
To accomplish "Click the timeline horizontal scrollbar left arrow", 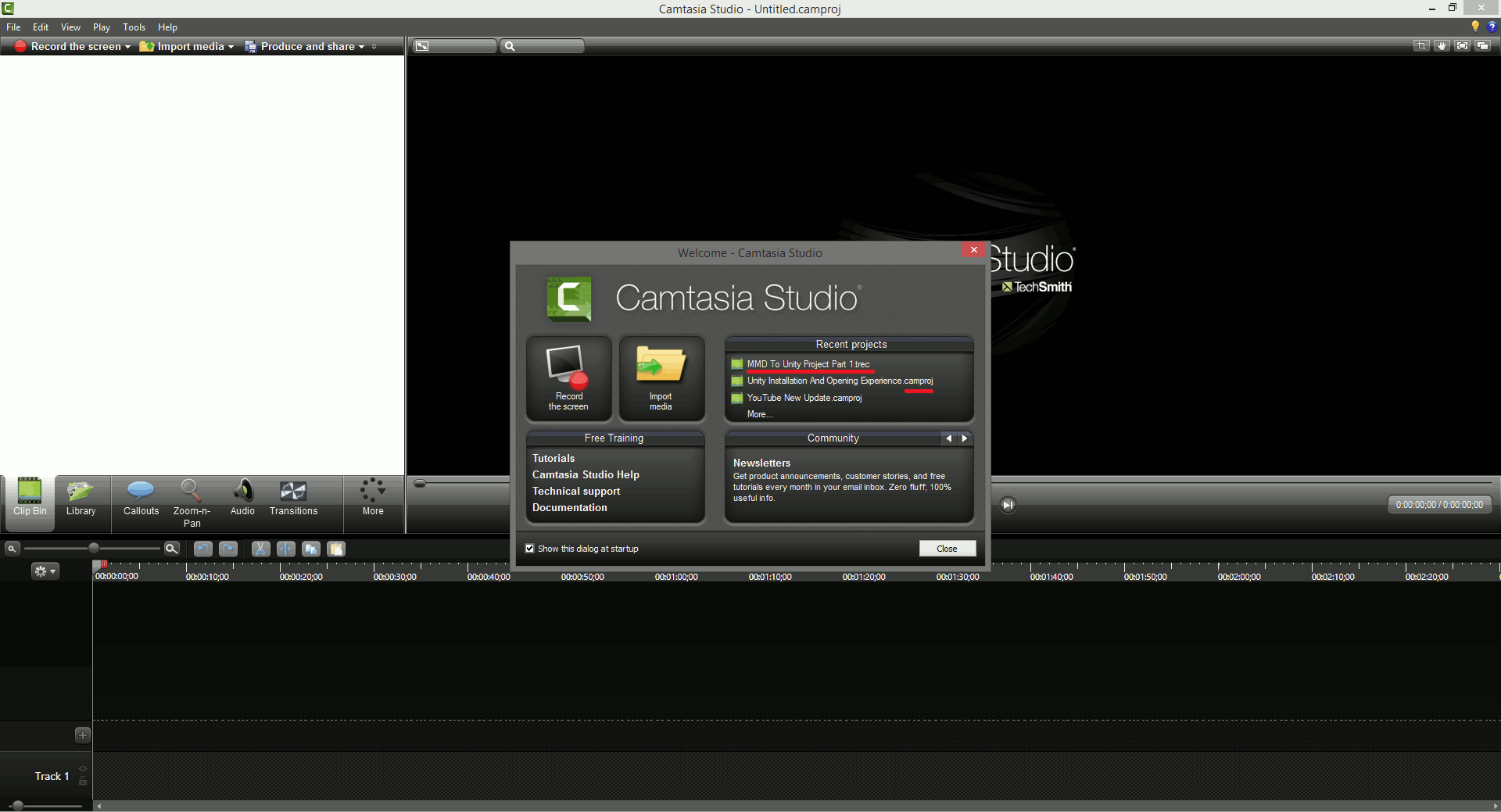I will pyautogui.click(x=99, y=806).
